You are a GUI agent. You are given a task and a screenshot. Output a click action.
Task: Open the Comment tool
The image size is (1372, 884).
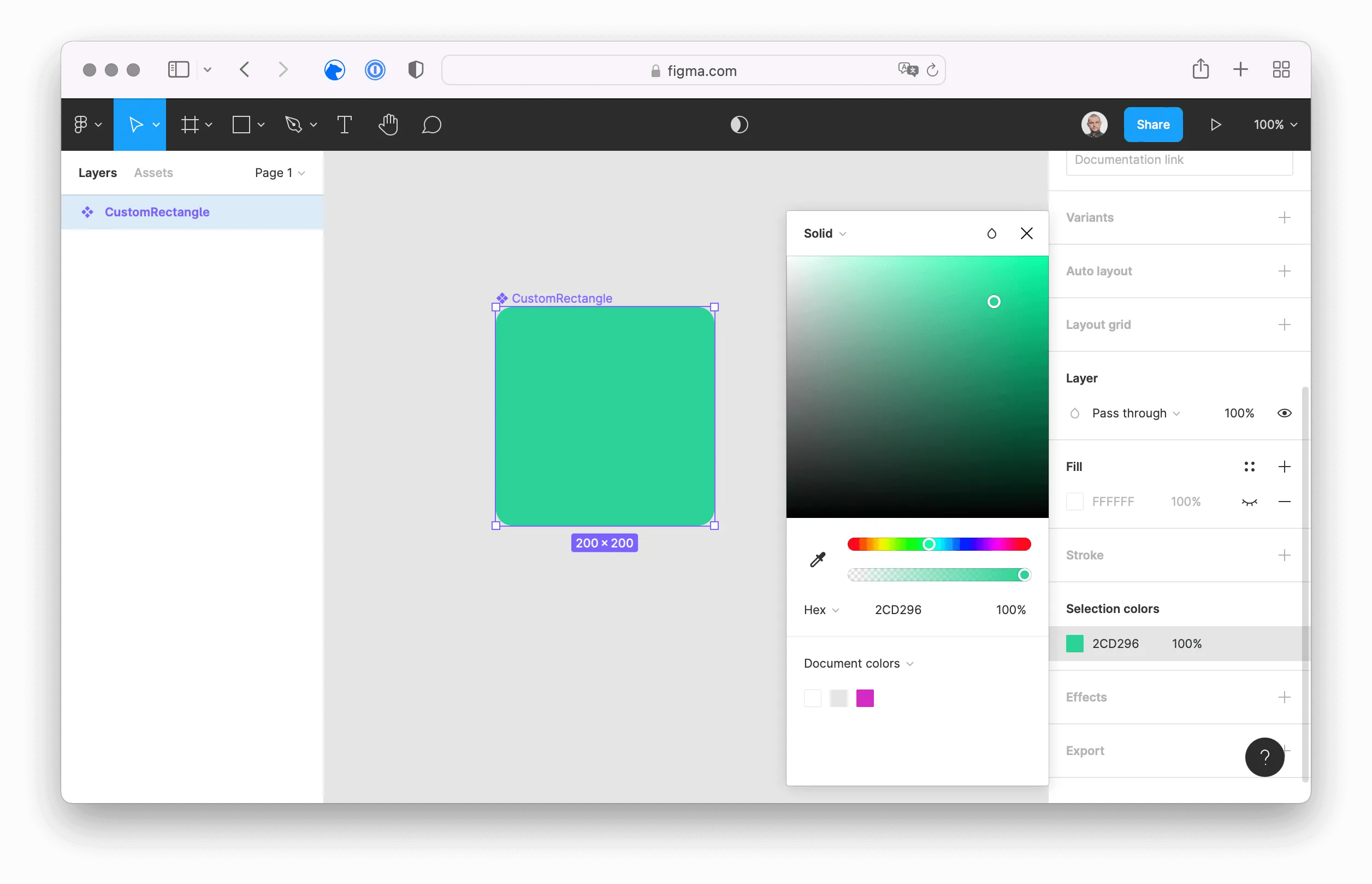[x=431, y=125]
